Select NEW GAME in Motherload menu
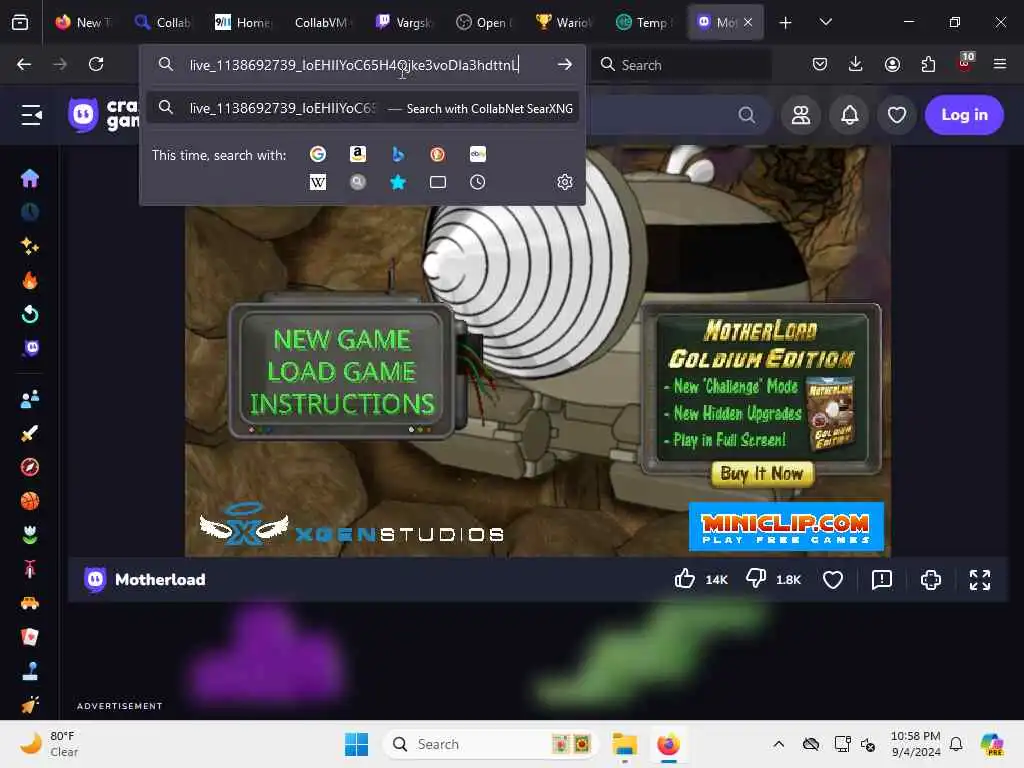This screenshot has width=1024, height=768. click(x=342, y=340)
